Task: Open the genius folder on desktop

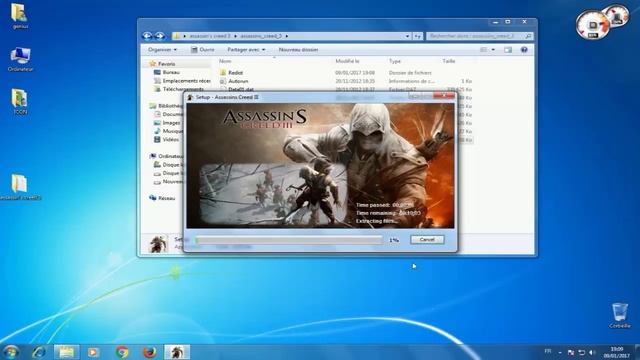Action: 20,16
